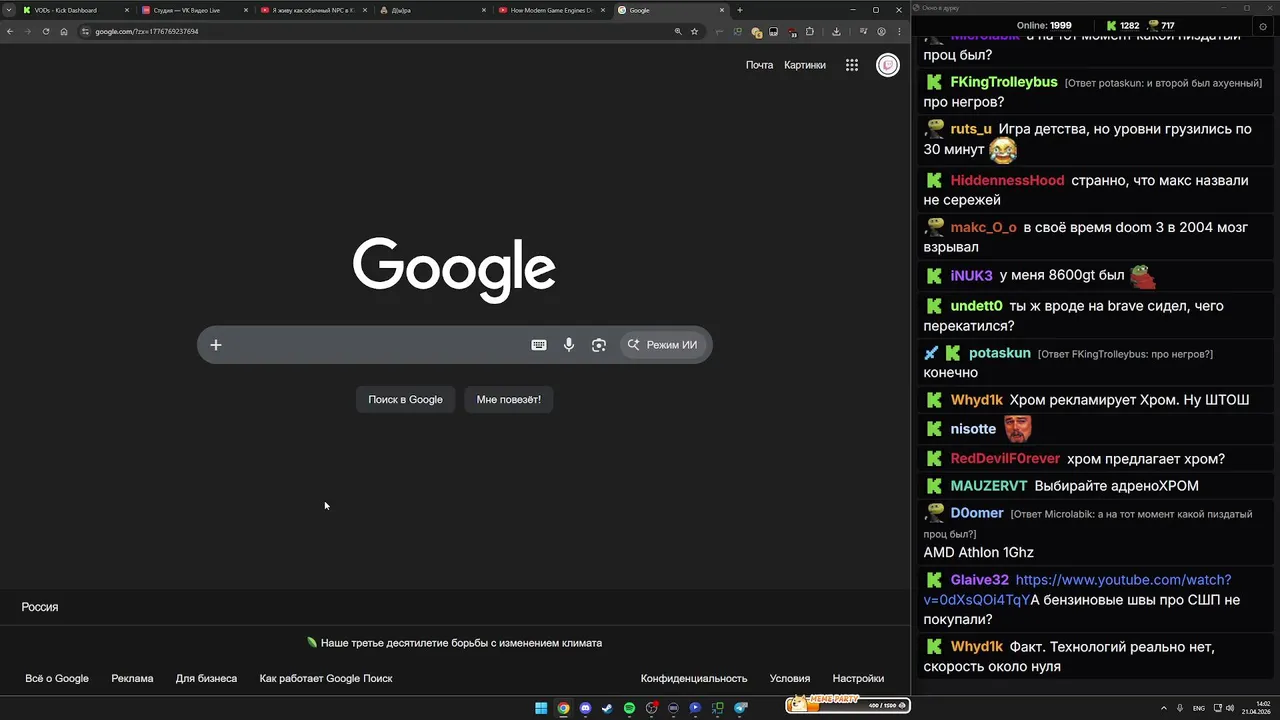The width and height of the screenshot is (1280, 720).
Task: Click the Meme Party progress bar widget
Action: tap(847, 704)
